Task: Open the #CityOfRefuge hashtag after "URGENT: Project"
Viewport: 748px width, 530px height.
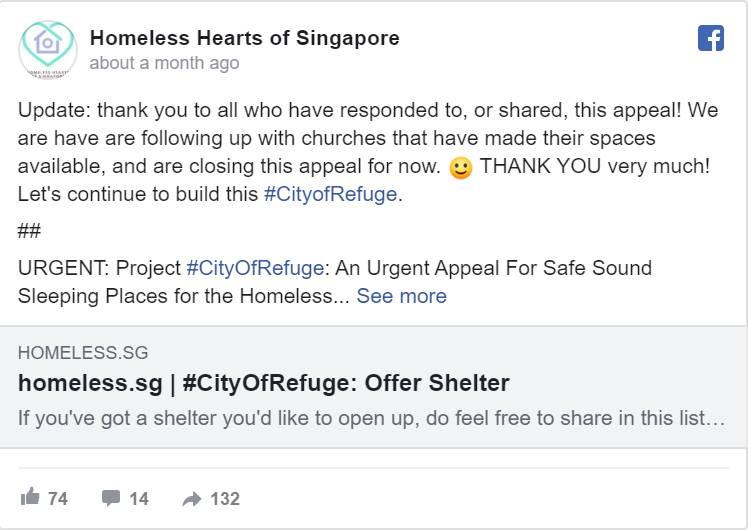Action: (x=255, y=268)
